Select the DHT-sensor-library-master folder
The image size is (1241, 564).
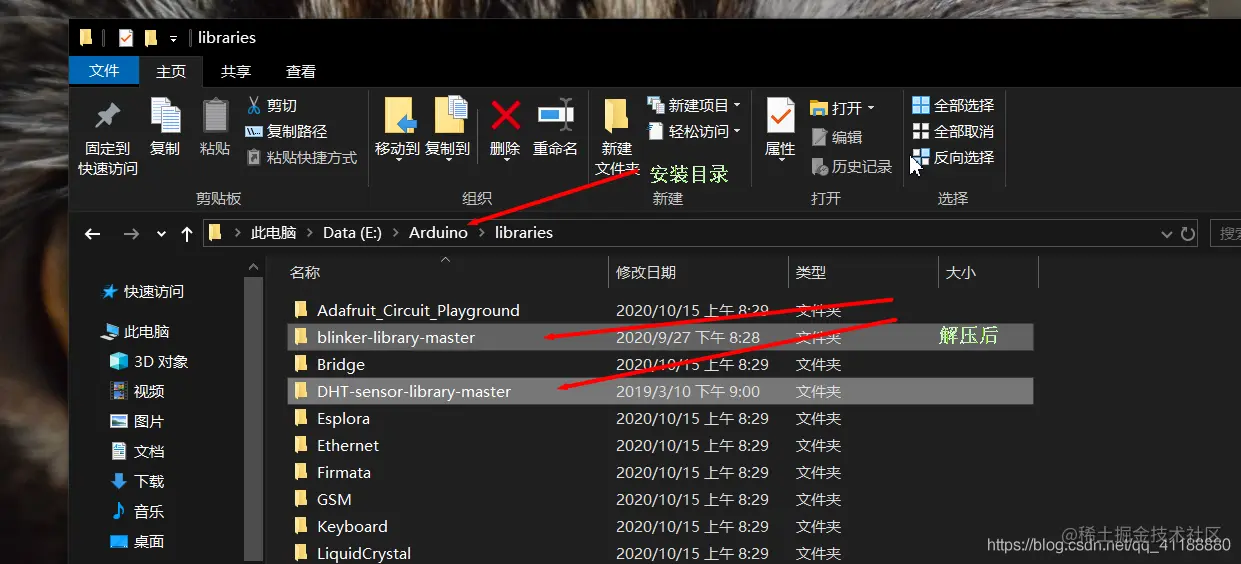[x=660, y=391]
